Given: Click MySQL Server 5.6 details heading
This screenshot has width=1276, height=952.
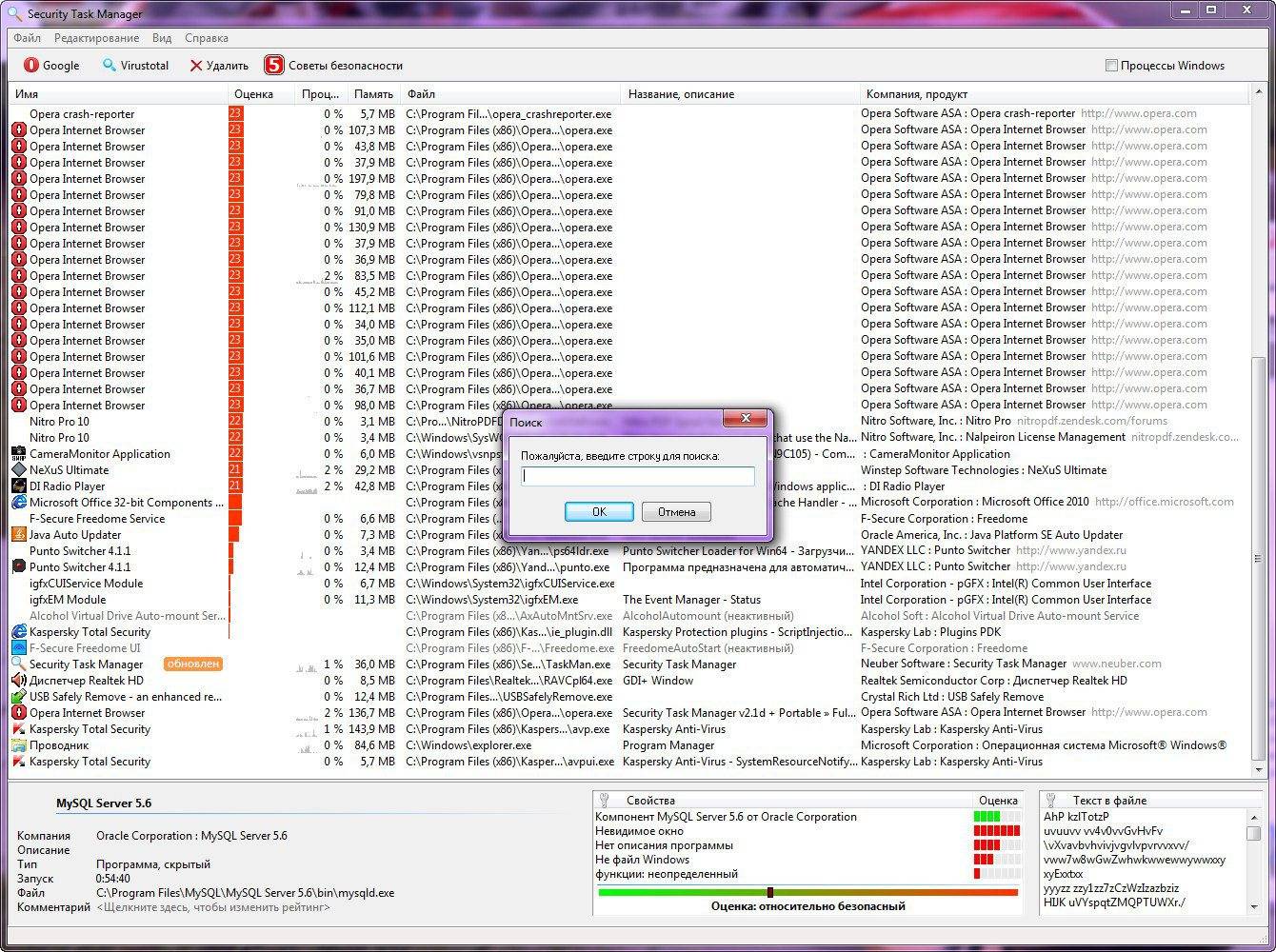Looking at the screenshot, I should tap(104, 803).
